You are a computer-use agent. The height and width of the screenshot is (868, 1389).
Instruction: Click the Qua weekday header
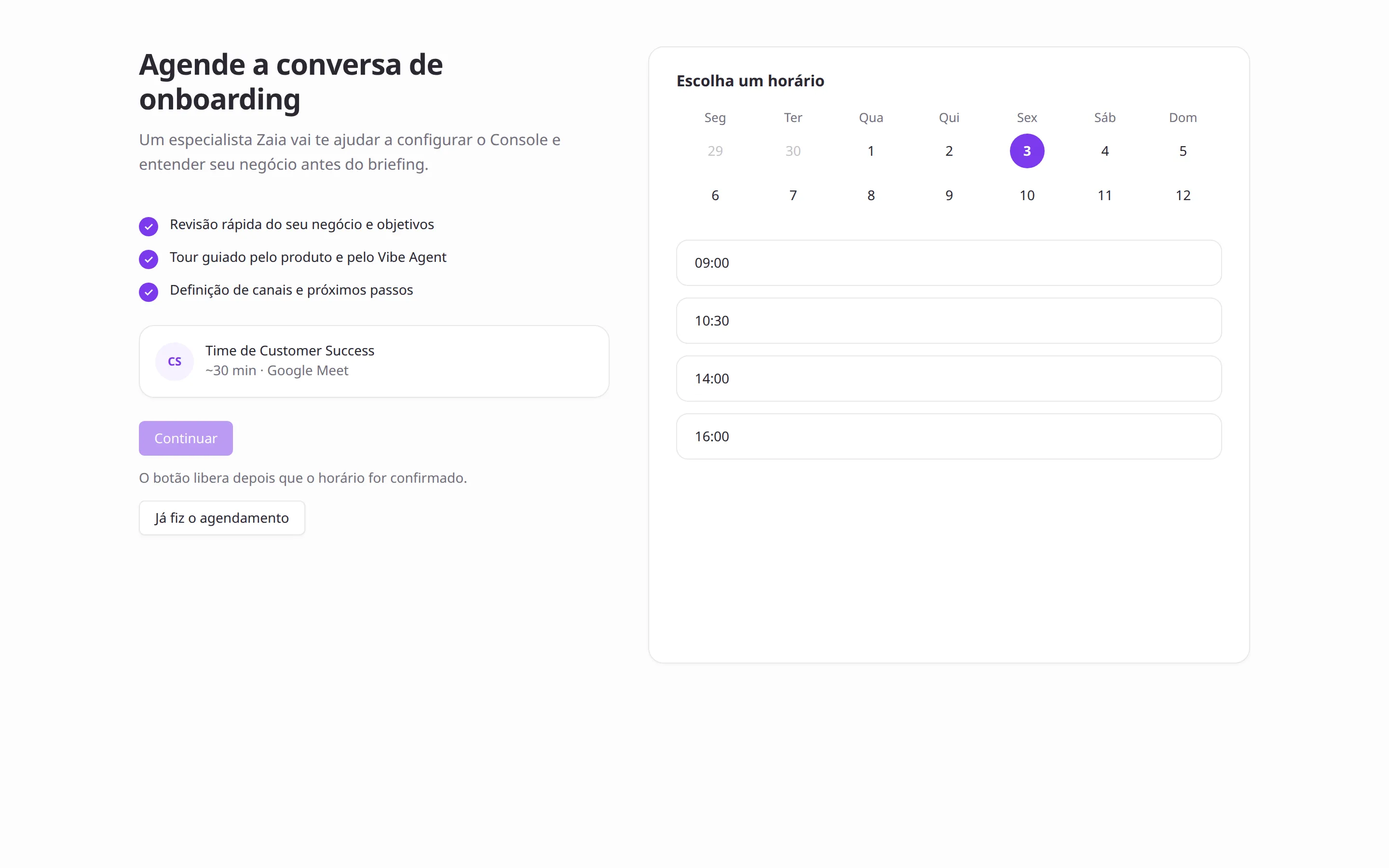(872, 118)
